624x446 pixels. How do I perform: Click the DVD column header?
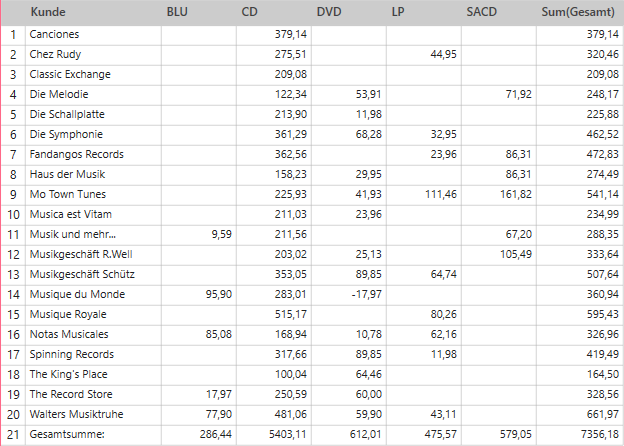[x=328, y=13]
